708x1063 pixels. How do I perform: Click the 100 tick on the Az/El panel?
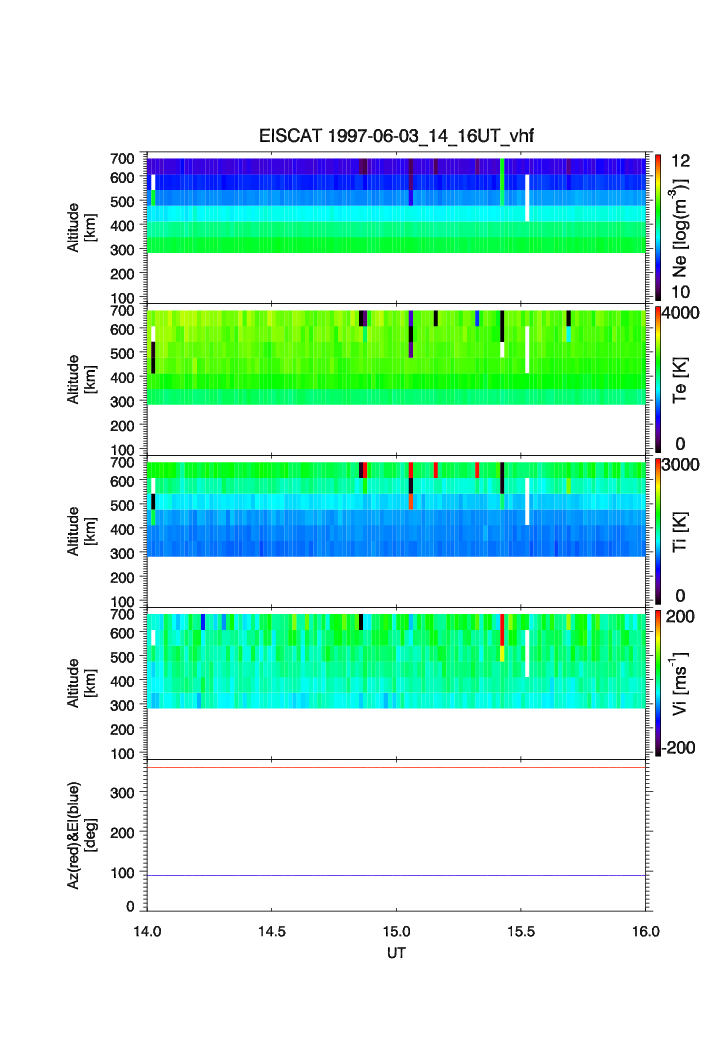122,873
